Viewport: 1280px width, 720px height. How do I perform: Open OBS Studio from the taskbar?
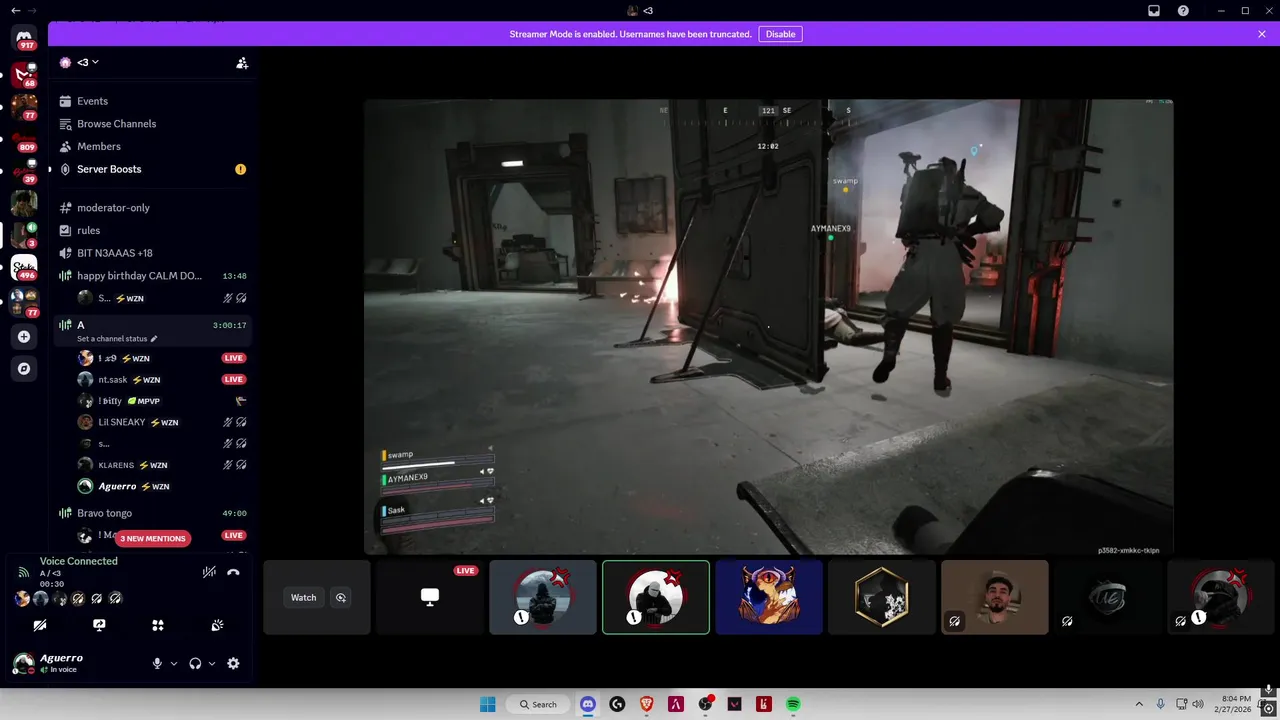pyautogui.click(x=706, y=704)
